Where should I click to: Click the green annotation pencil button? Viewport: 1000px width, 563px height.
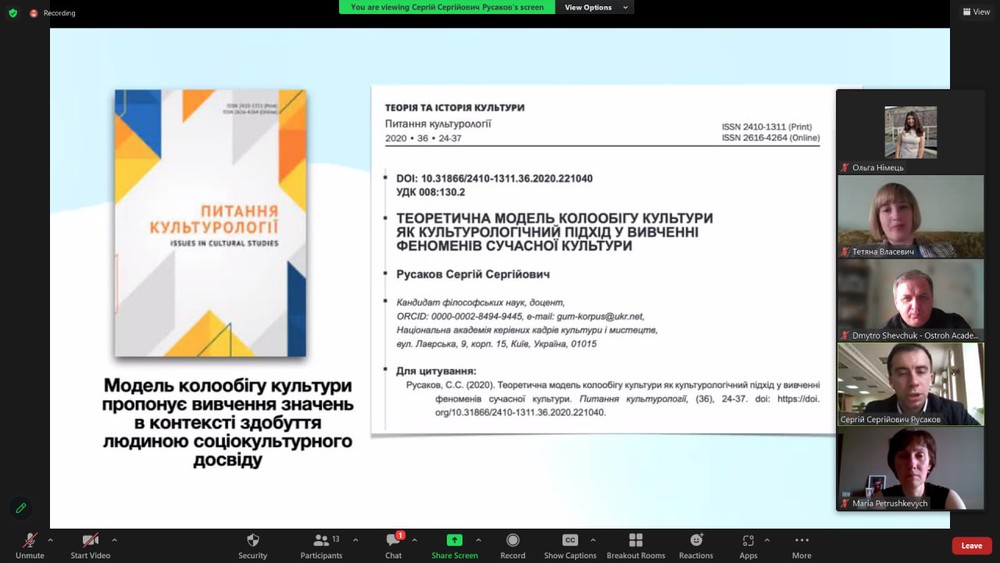coord(21,508)
